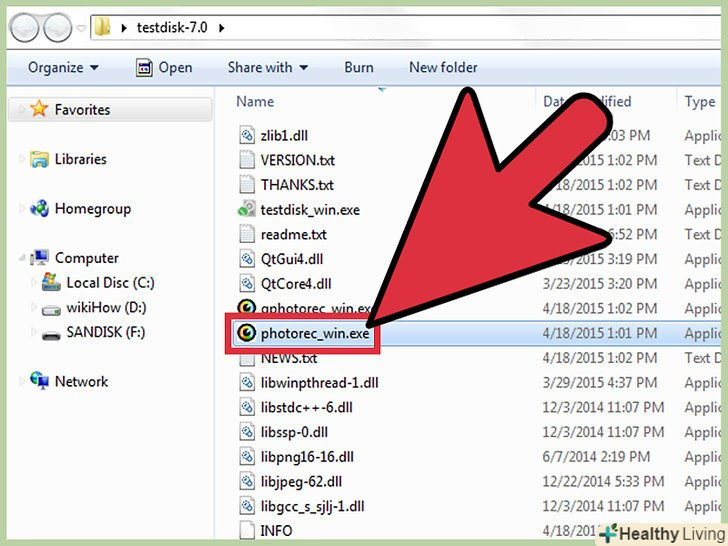
Task: Select the QtGui4.dll file
Action: tap(292, 259)
